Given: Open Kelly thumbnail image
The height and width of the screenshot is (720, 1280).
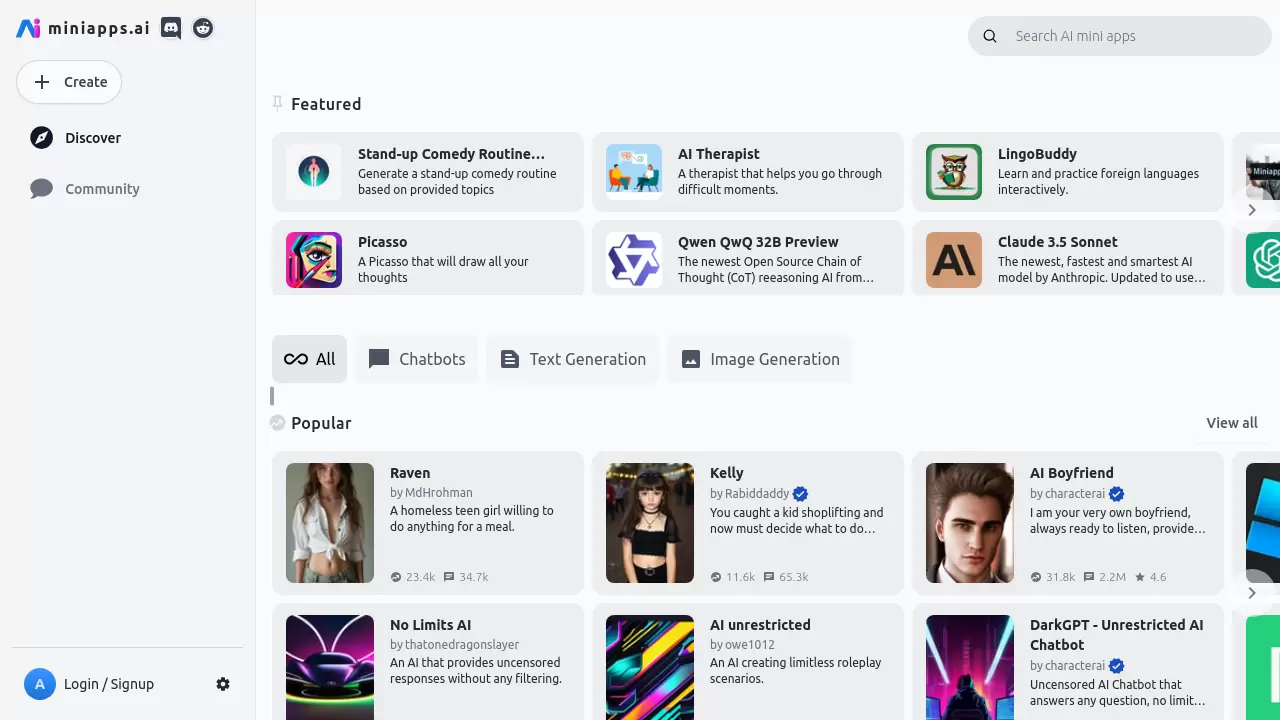Looking at the screenshot, I should [650, 523].
